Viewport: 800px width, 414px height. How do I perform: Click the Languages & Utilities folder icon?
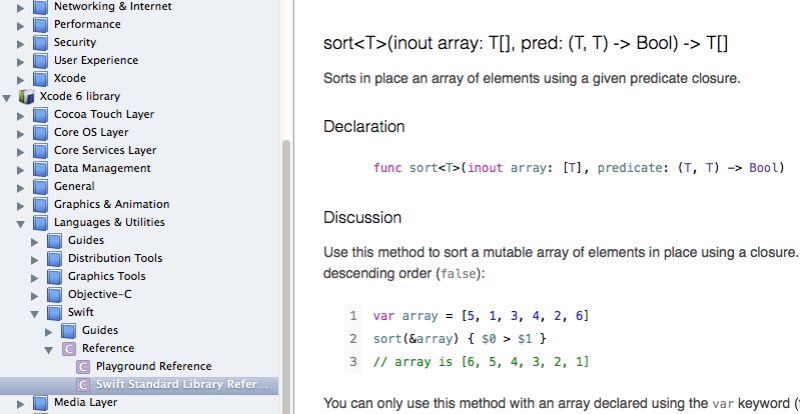40,222
